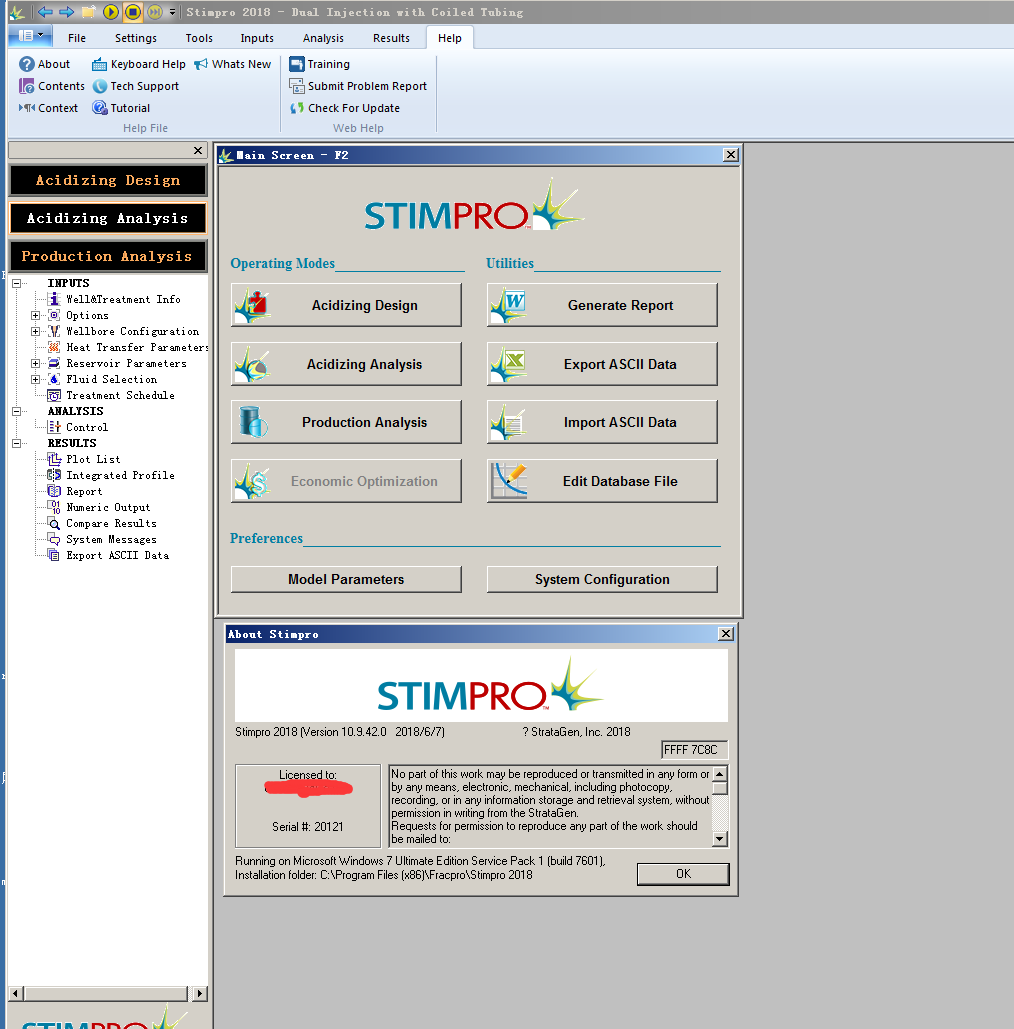Open Control under ANALYSIS
1014x1029 pixels.
pos(87,427)
